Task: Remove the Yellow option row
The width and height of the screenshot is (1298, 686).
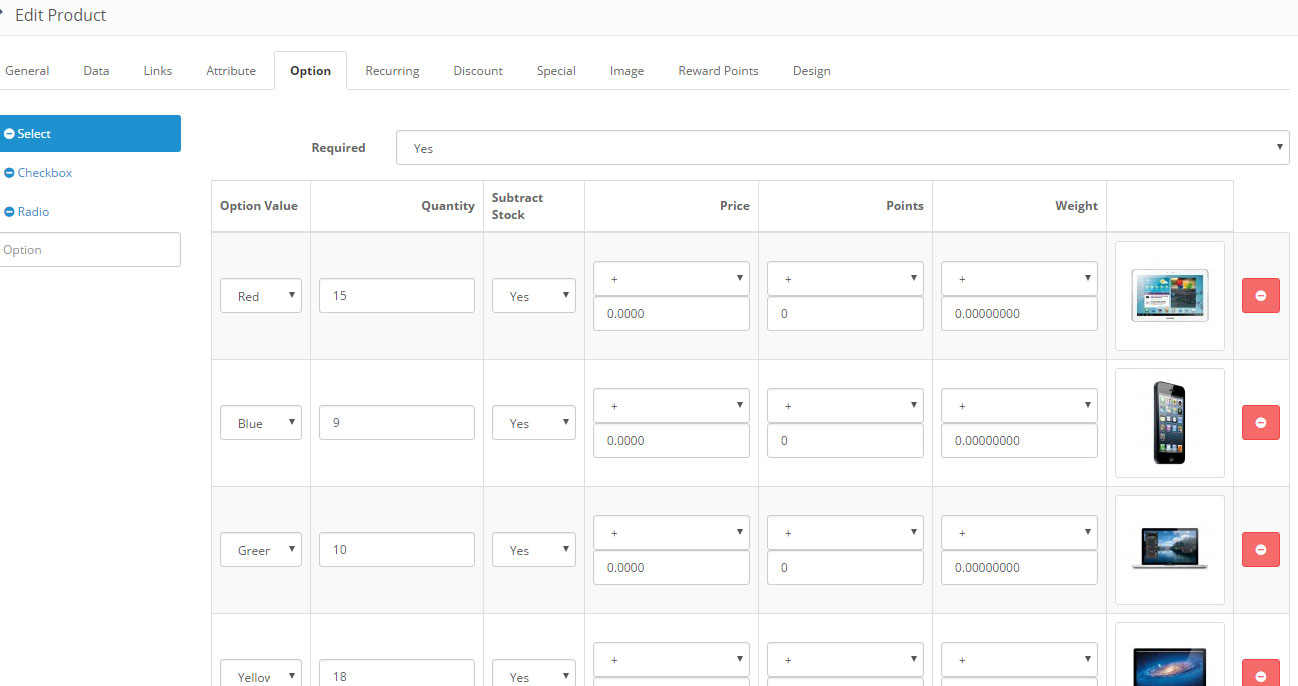Action: point(1260,676)
